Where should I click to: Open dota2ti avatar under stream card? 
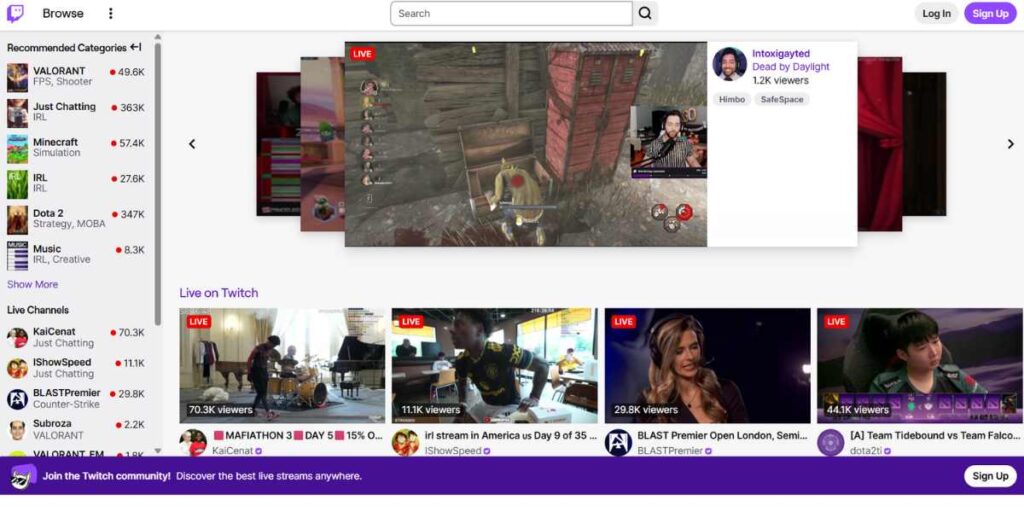click(x=830, y=442)
